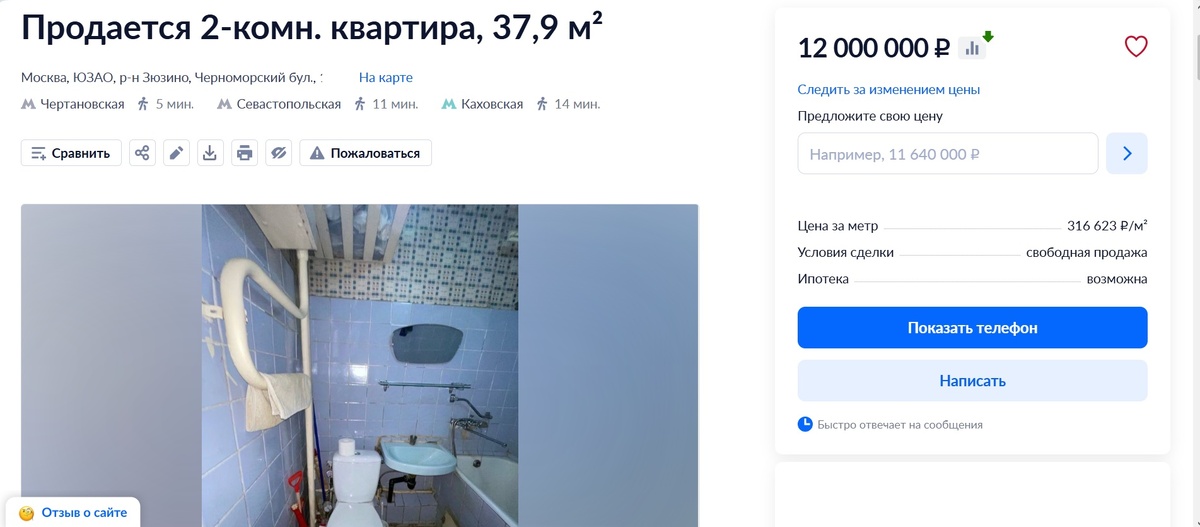Open the Севастопольская metro station link
Image resolution: width=1200 pixels, height=527 pixels.
point(289,104)
